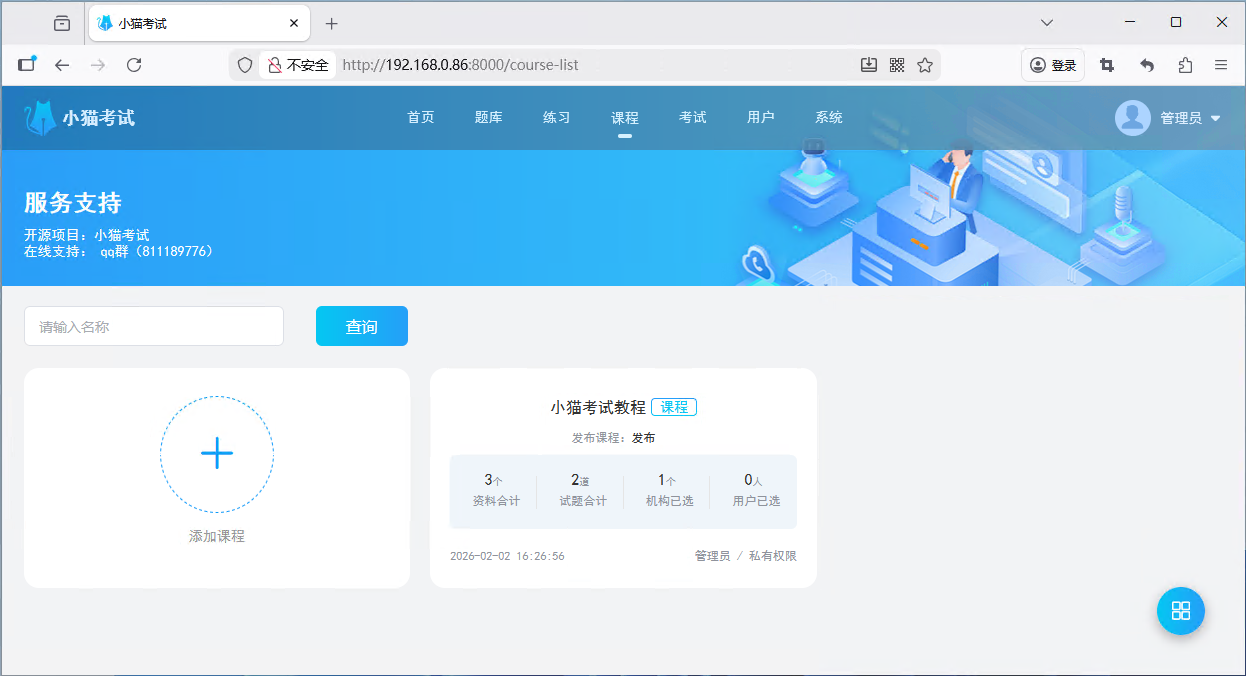Image resolution: width=1246 pixels, height=676 pixels.
Task: Open the QR code icon in address bar
Action: click(x=897, y=65)
